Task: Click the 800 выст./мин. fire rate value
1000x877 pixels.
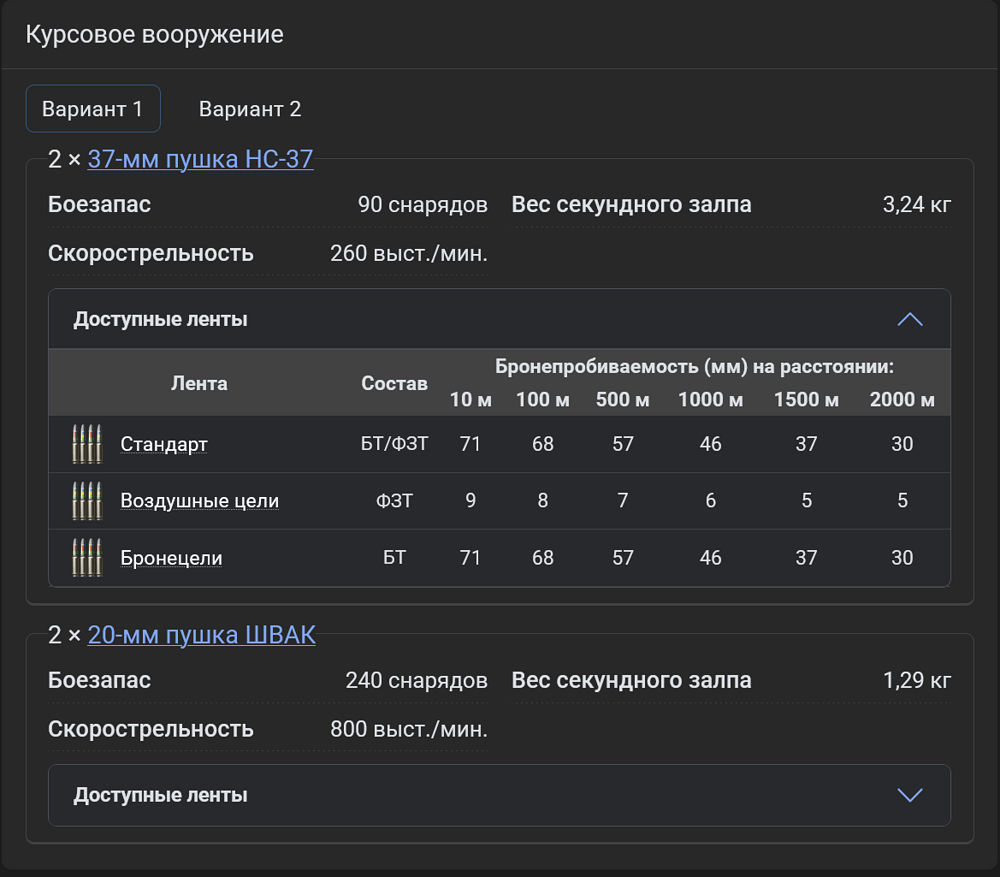Action: click(x=409, y=729)
